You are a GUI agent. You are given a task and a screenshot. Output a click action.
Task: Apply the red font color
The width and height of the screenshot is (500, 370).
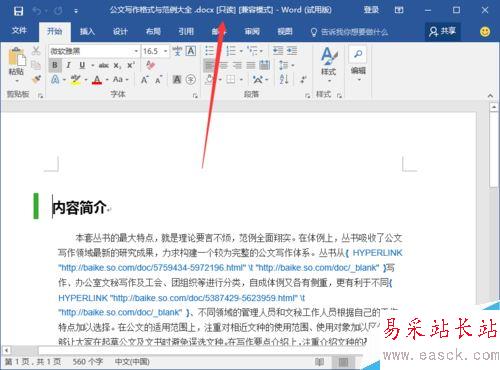pos(97,80)
